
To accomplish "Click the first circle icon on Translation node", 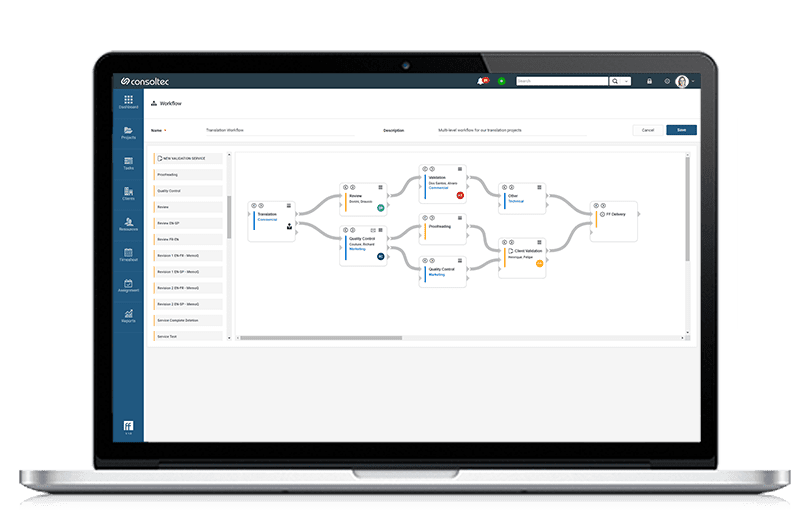I will pyautogui.click(x=254, y=205).
